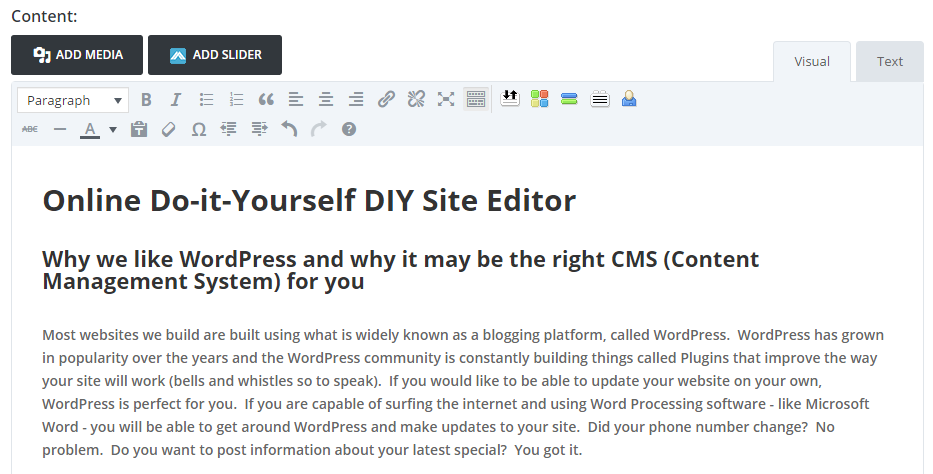The height and width of the screenshot is (474, 933).
Task: Insert a numbered list
Action: (x=236, y=100)
